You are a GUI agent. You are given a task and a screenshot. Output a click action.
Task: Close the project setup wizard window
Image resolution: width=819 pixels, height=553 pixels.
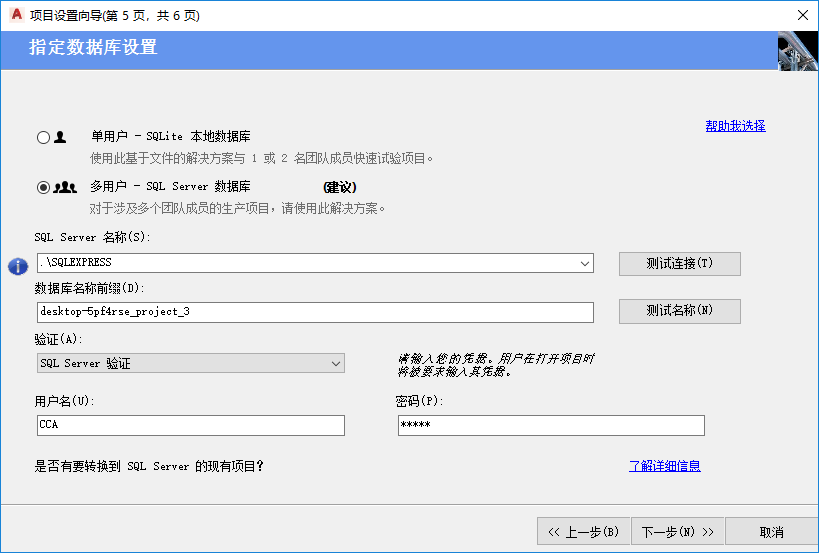pos(803,15)
